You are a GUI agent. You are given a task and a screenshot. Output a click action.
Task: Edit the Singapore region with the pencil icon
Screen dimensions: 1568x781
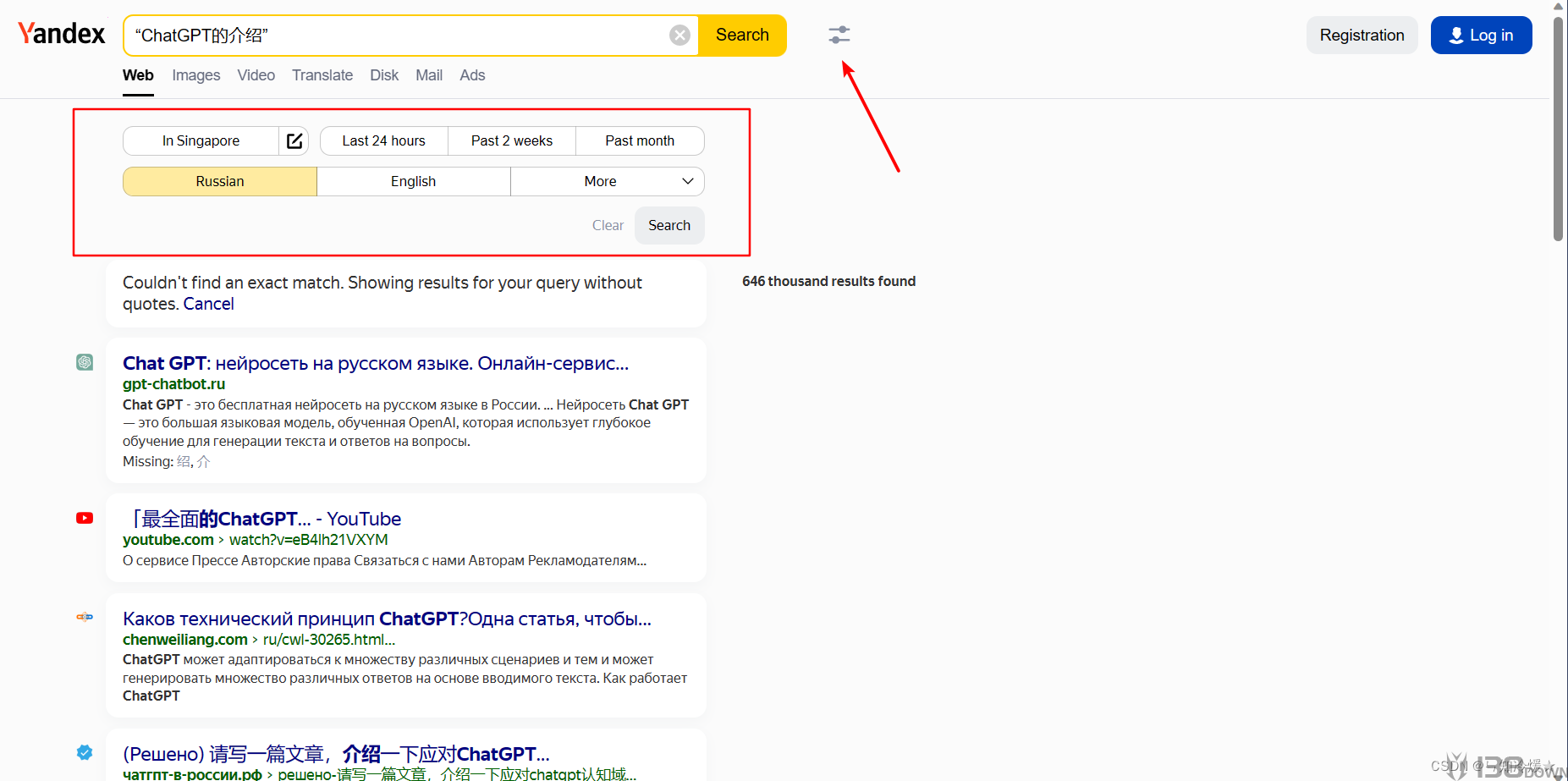[294, 140]
